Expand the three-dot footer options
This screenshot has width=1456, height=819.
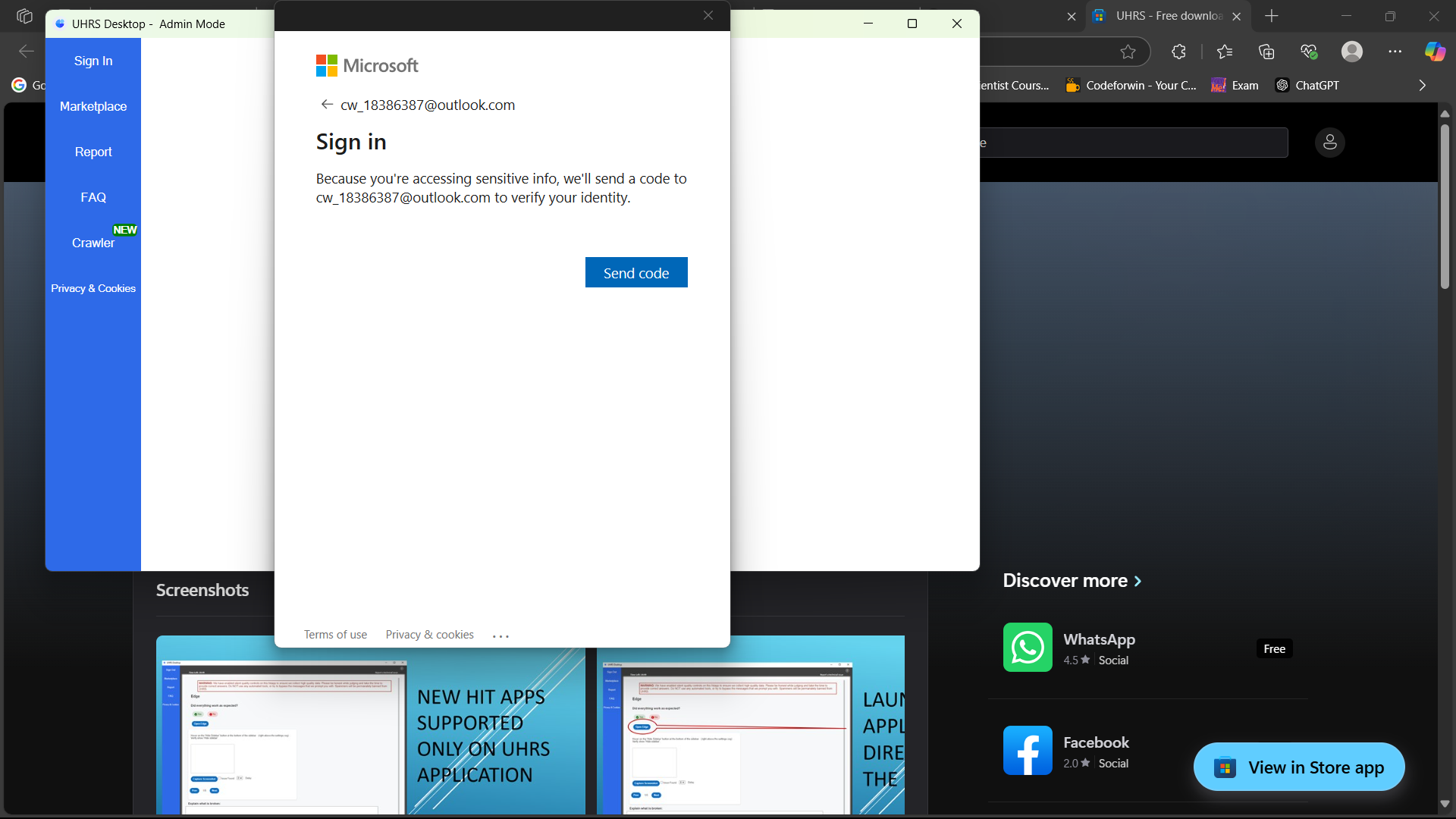(x=500, y=636)
